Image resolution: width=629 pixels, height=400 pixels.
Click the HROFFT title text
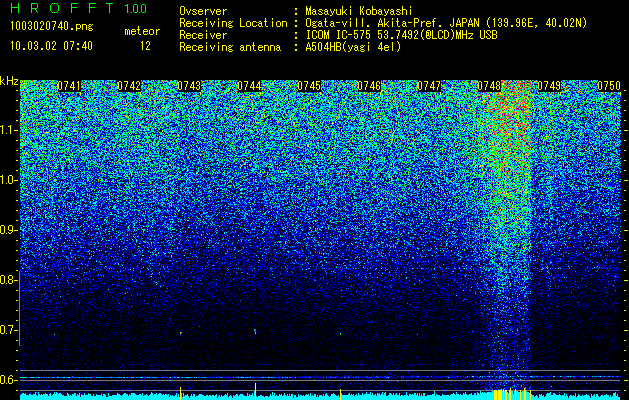[62, 8]
